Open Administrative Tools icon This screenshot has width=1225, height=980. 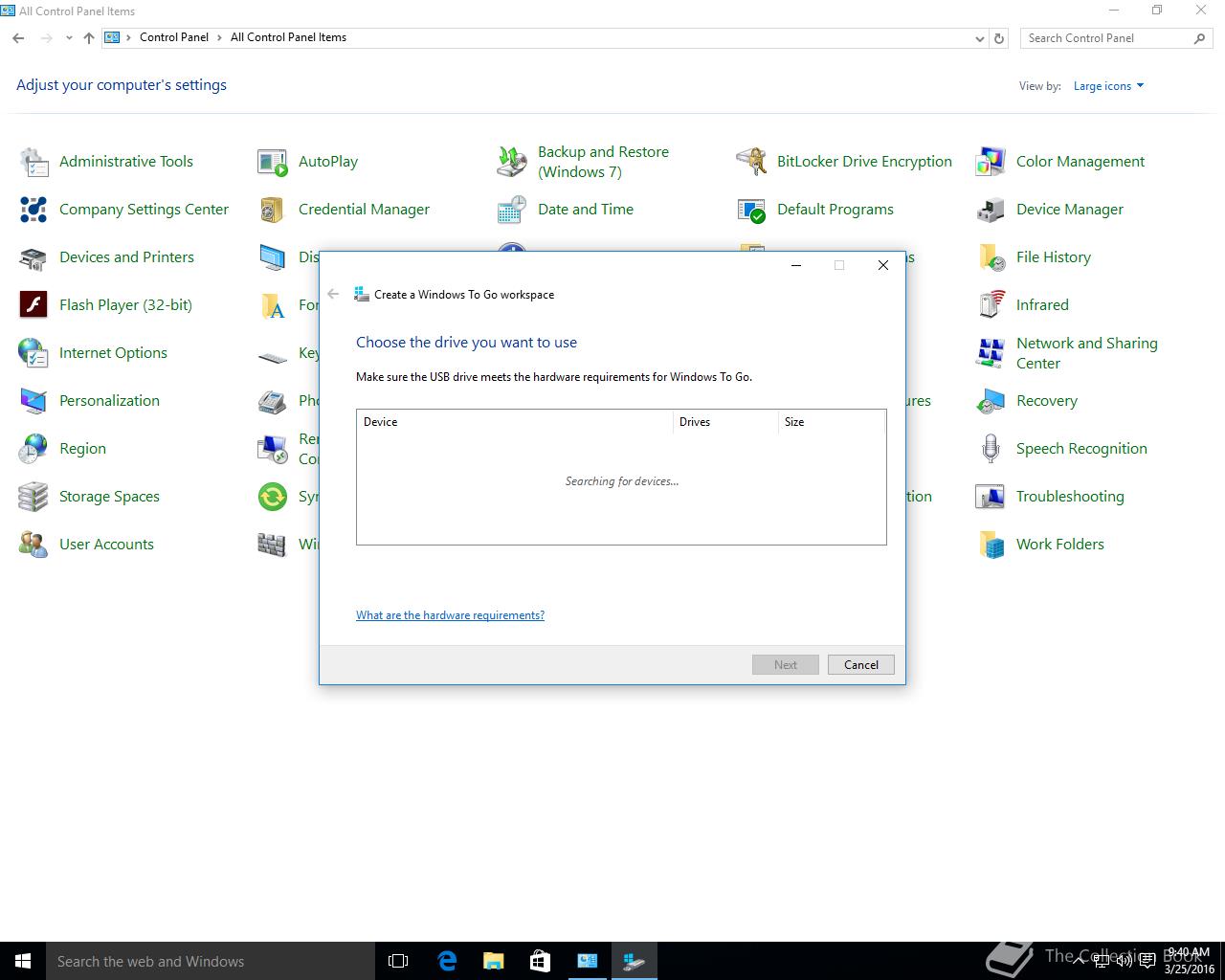34,162
